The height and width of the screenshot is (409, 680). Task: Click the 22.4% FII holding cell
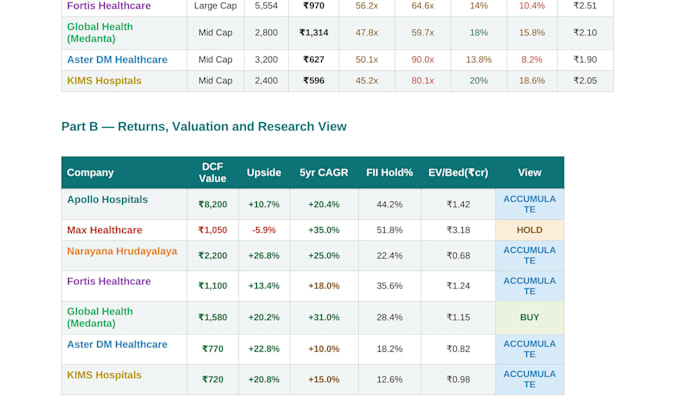389,255
